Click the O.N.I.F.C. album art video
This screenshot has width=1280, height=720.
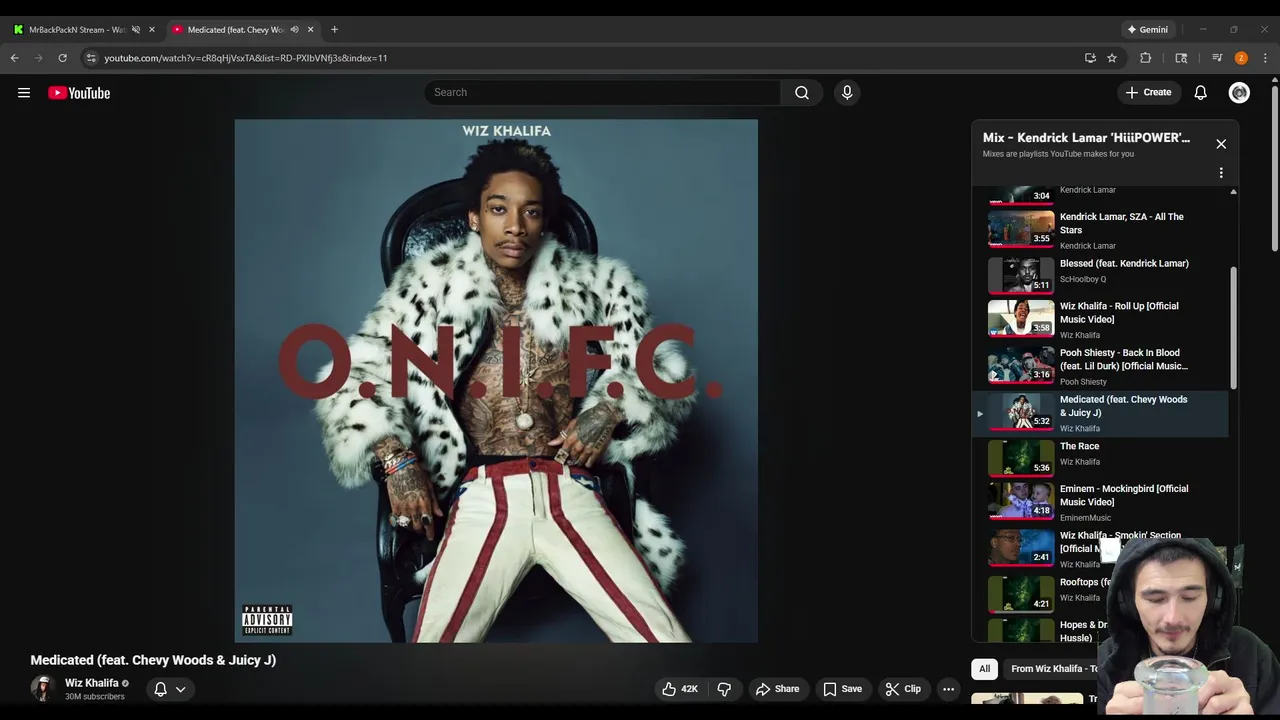tap(496, 381)
